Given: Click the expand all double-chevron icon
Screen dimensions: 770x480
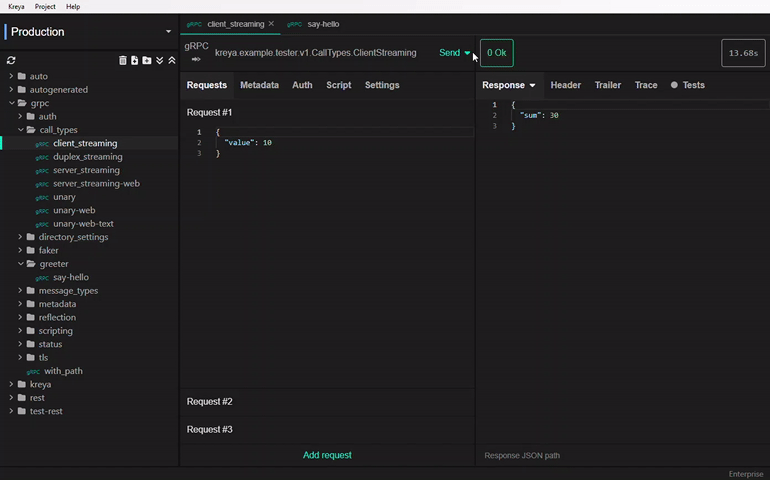Looking at the screenshot, I should (159, 60).
